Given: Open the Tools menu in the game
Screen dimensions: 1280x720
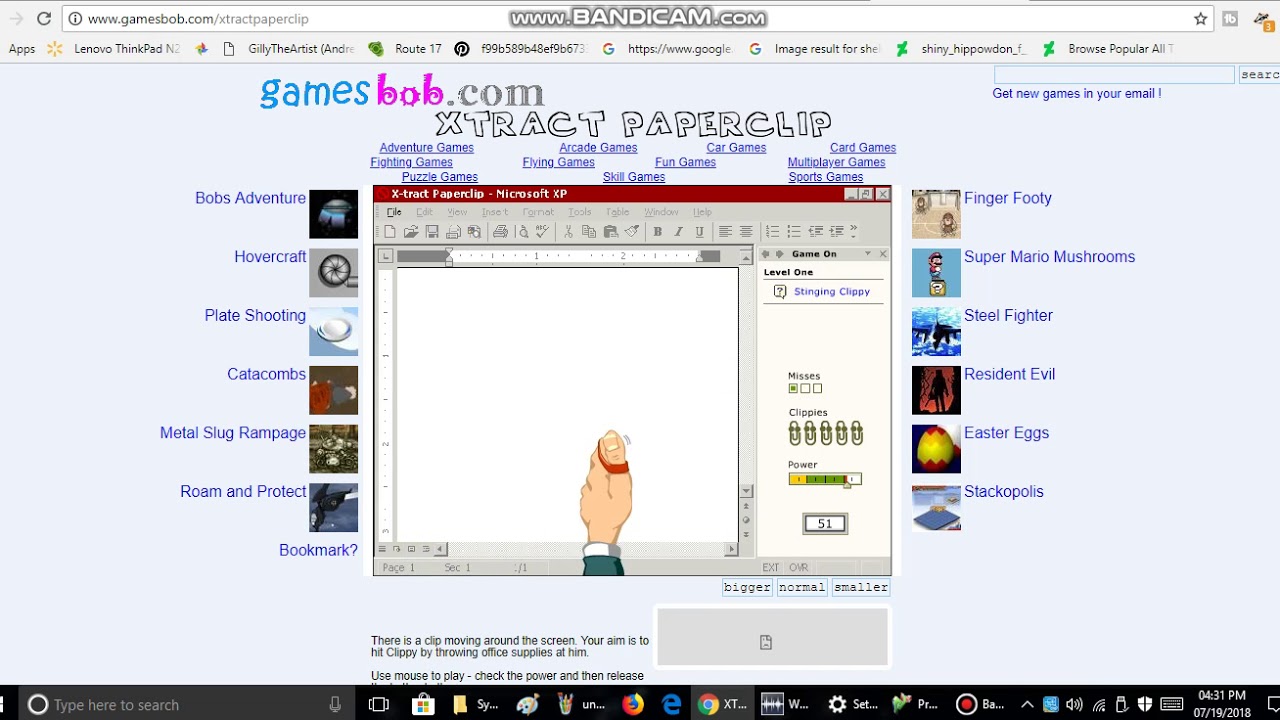Looking at the screenshot, I should [x=580, y=212].
